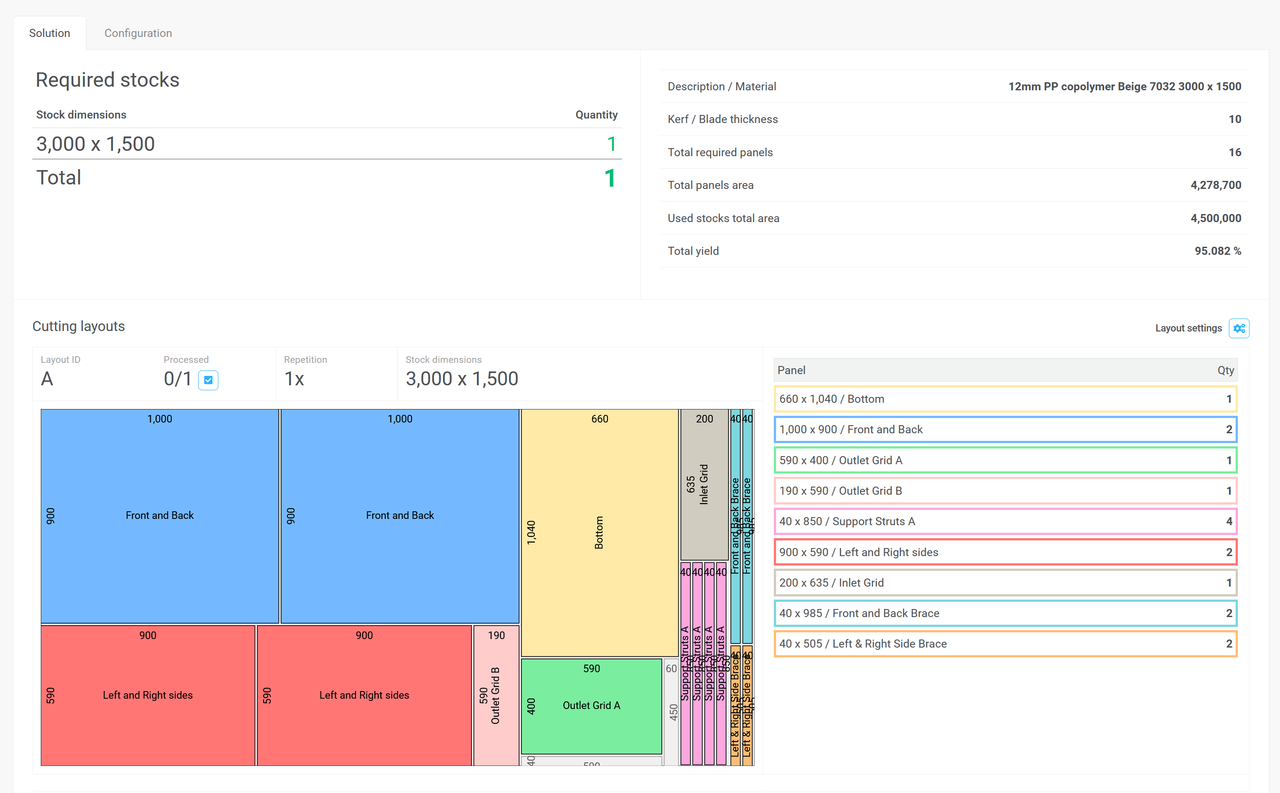Open the Configuration tab
Image resolution: width=1280 pixels, height=793 pixels.
click(138, 33)
